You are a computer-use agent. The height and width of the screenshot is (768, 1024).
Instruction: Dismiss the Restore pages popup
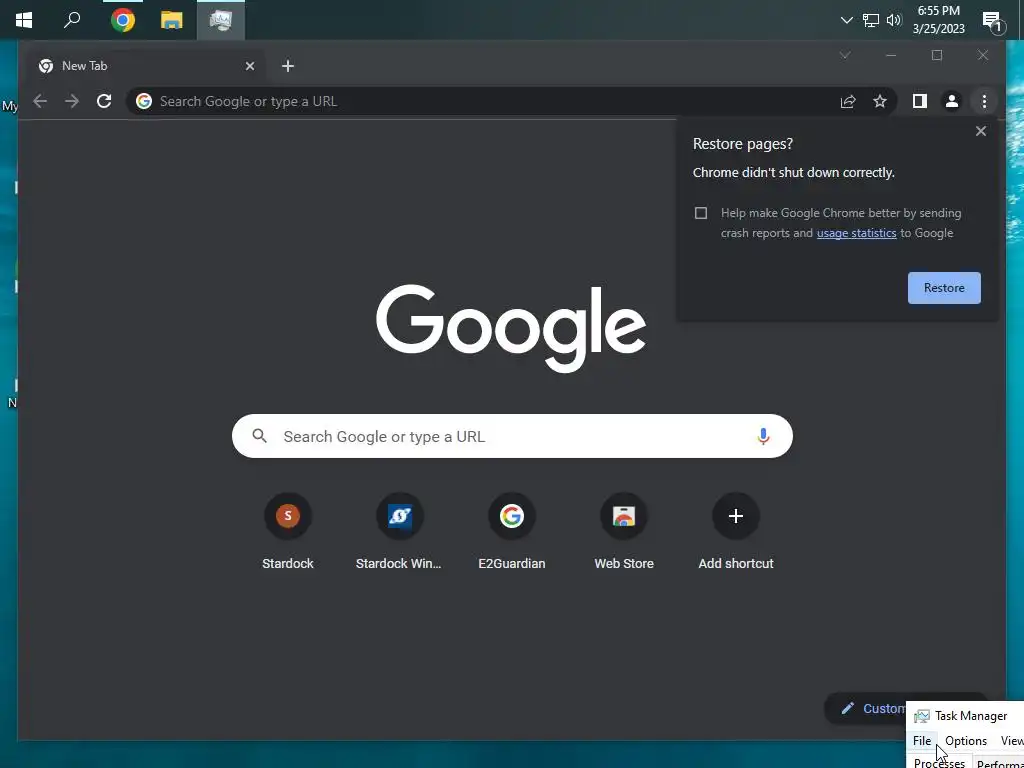980,131
